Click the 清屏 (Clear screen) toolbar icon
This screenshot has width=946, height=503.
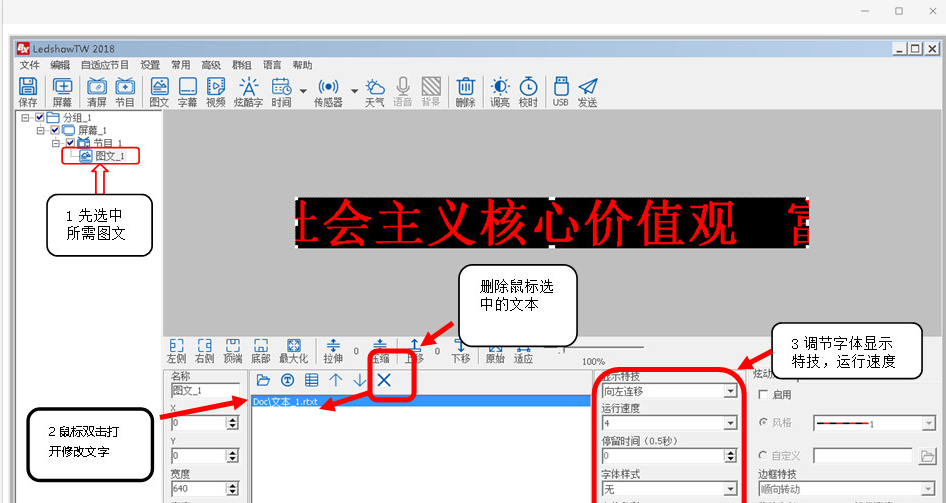point(96,91)
